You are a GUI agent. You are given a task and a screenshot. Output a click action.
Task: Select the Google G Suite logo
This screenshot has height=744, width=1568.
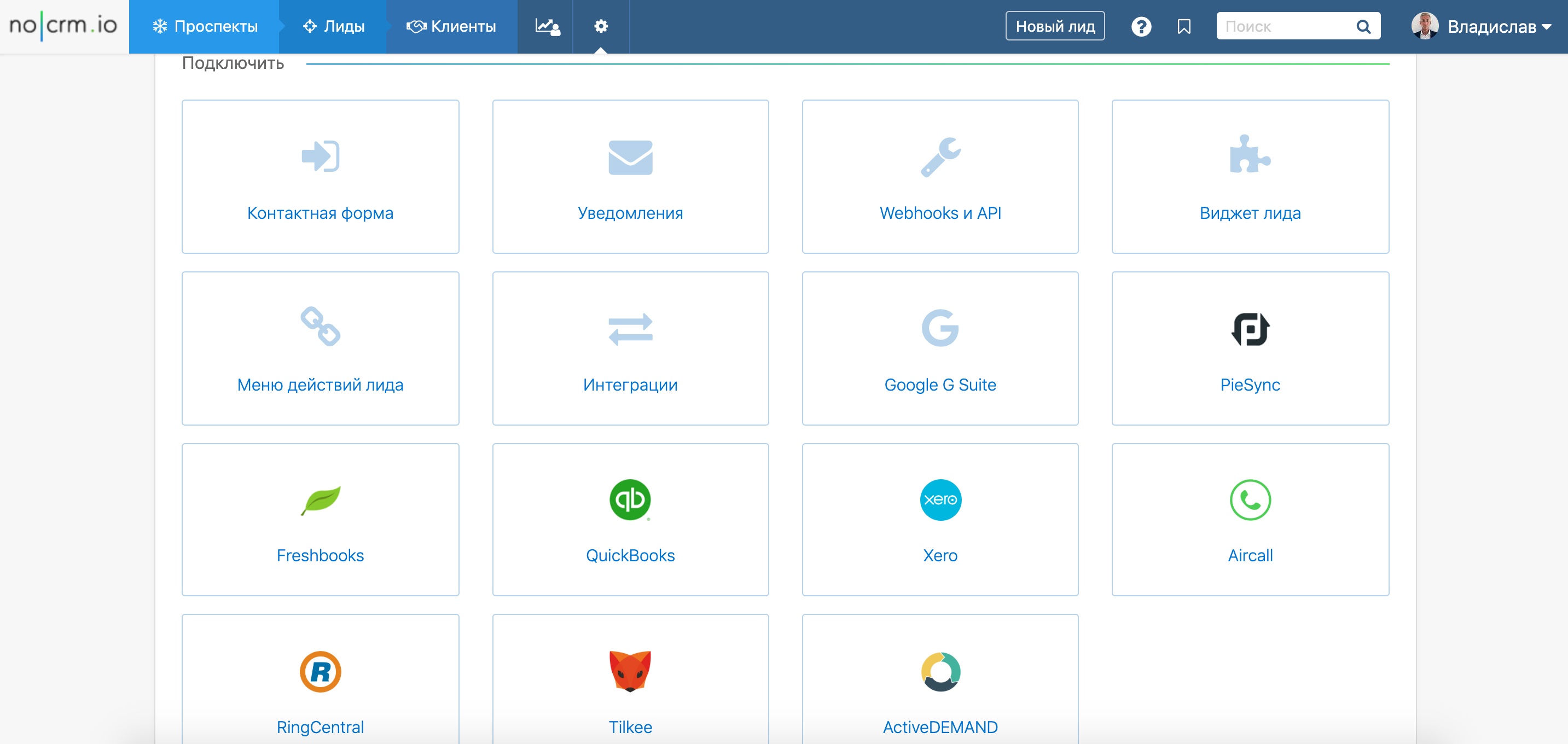pos(940,328)
